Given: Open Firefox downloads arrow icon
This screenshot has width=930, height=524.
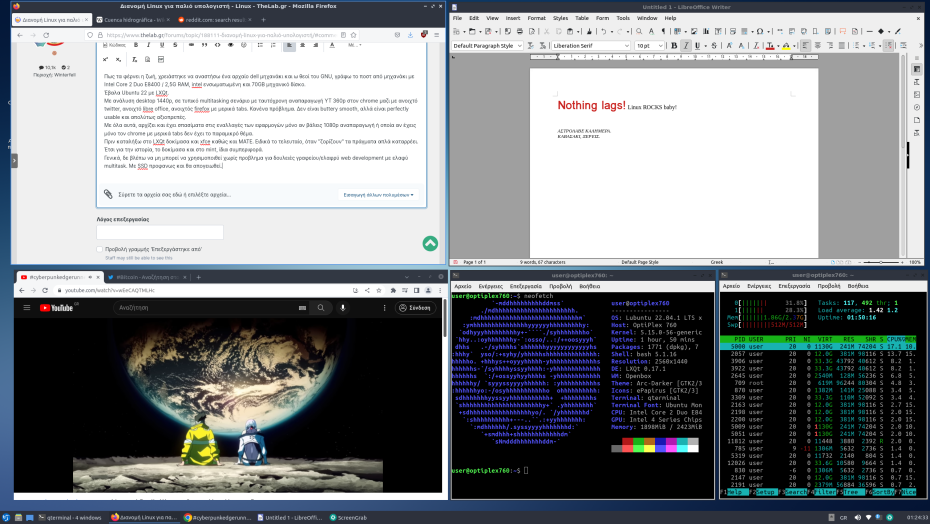Looking at the screenshot, I should tap(410, 35).
